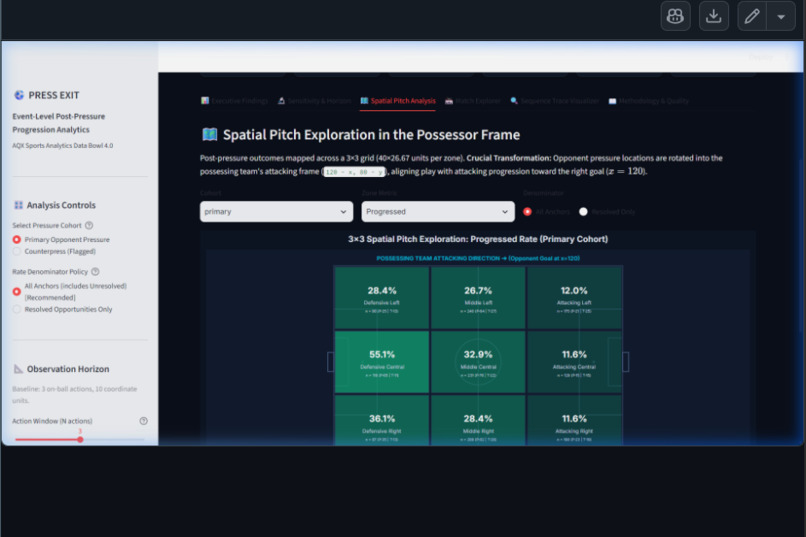Click the Defensive Left zone showing 28.4%

[382, 298]
